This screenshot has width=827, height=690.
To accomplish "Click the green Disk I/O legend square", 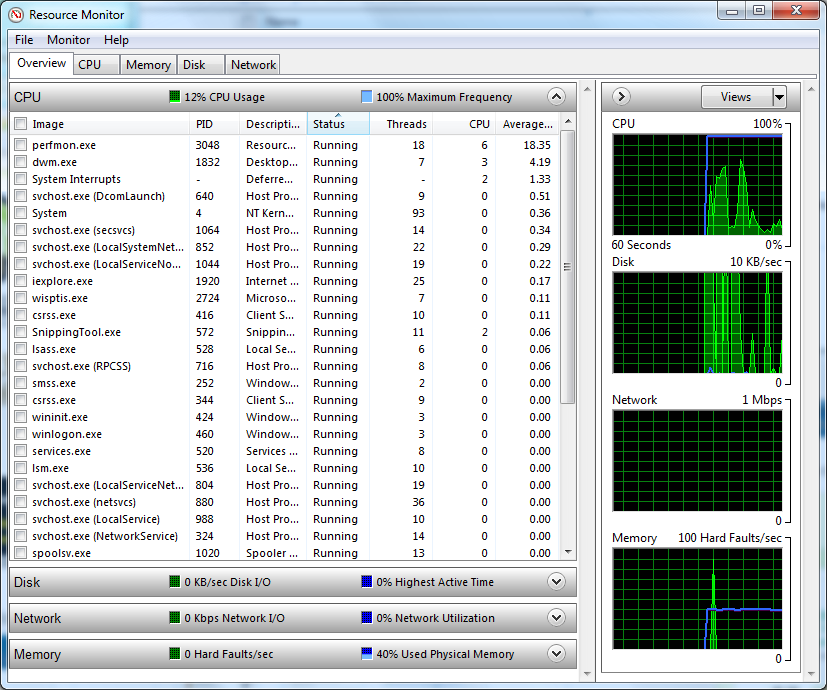I will pyautogui.click(x=175, y=582).
